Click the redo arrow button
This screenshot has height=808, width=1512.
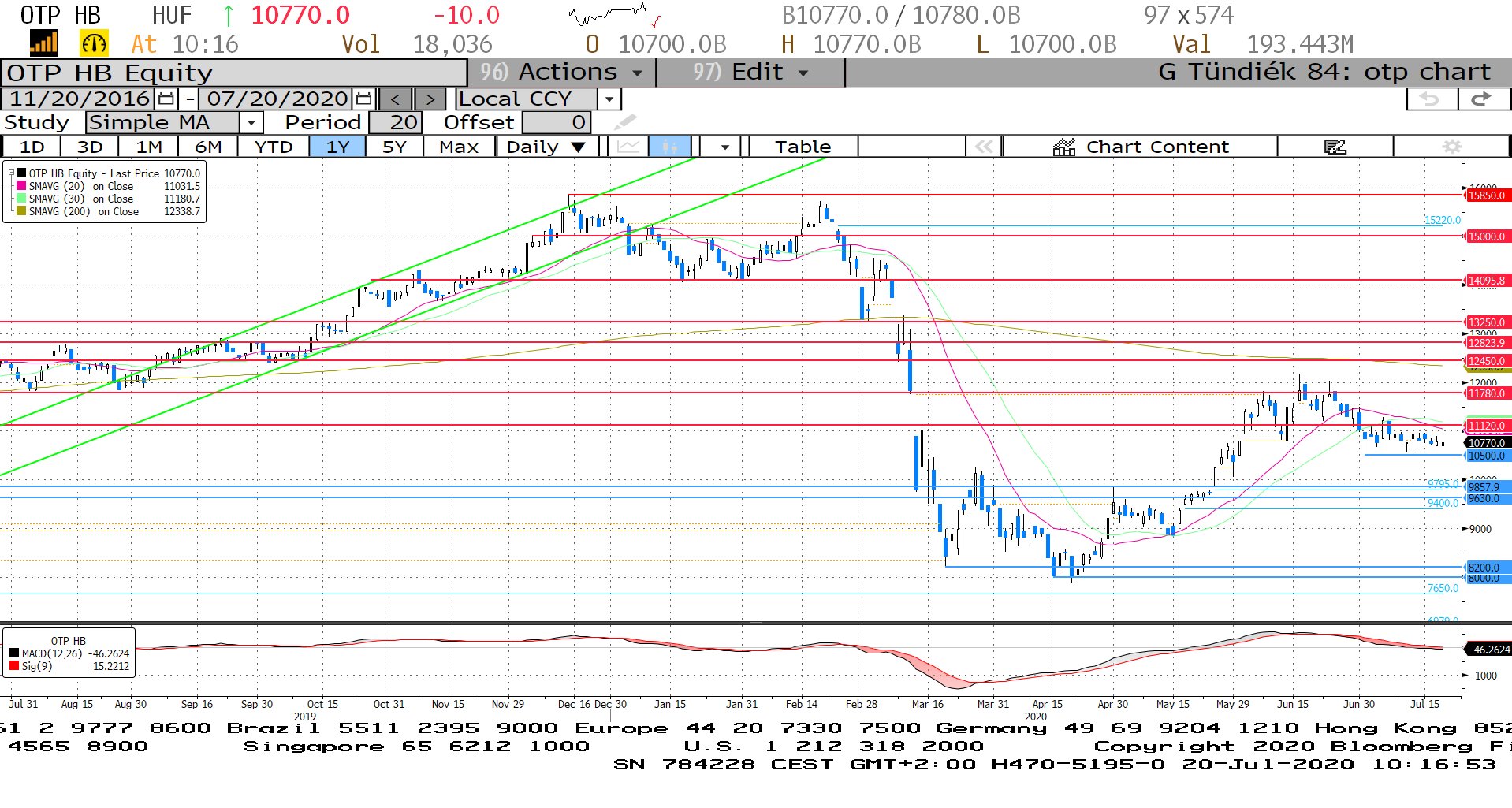click(1484, 99)
